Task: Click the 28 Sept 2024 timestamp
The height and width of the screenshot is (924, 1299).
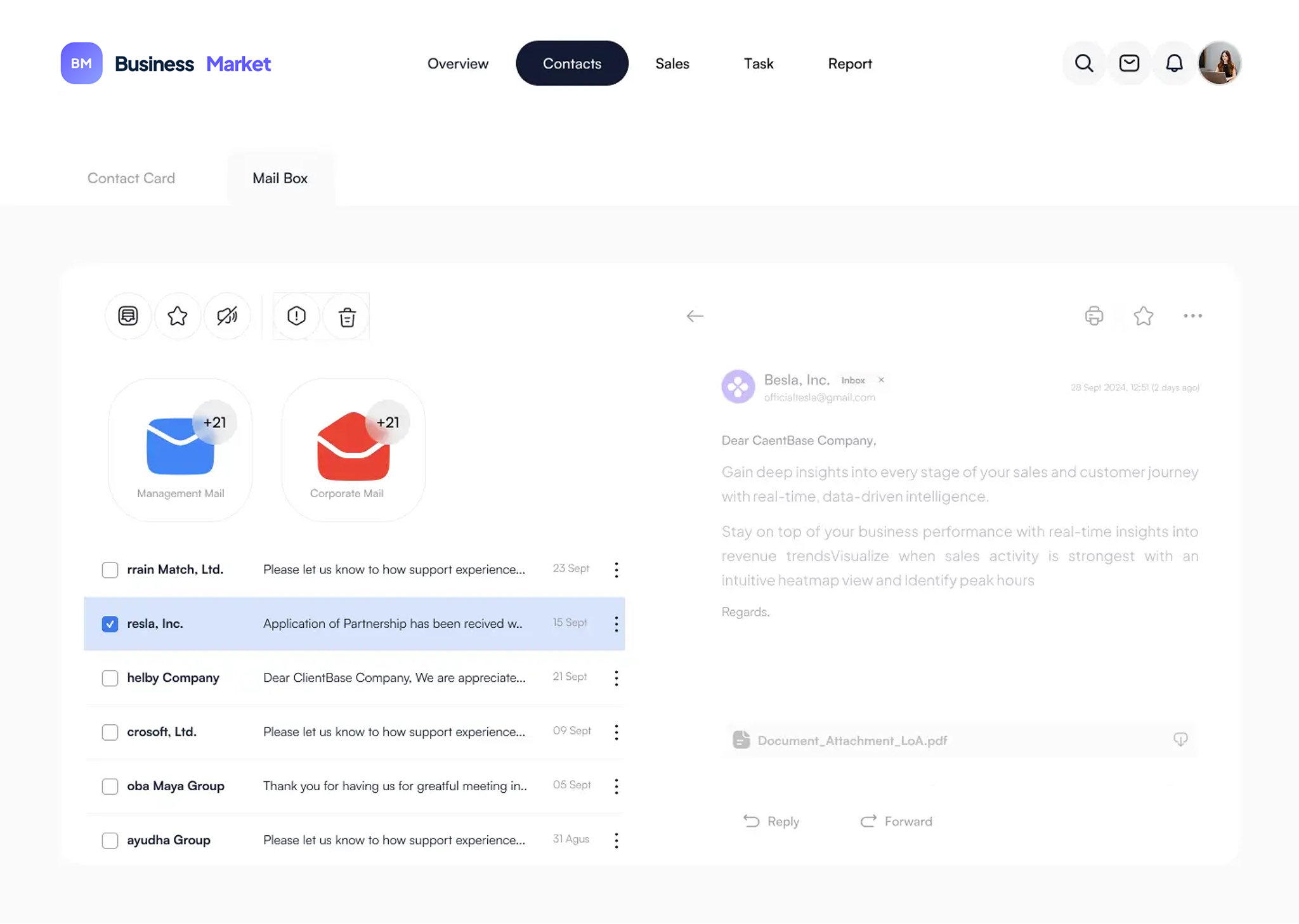Action: point(1135,387)
